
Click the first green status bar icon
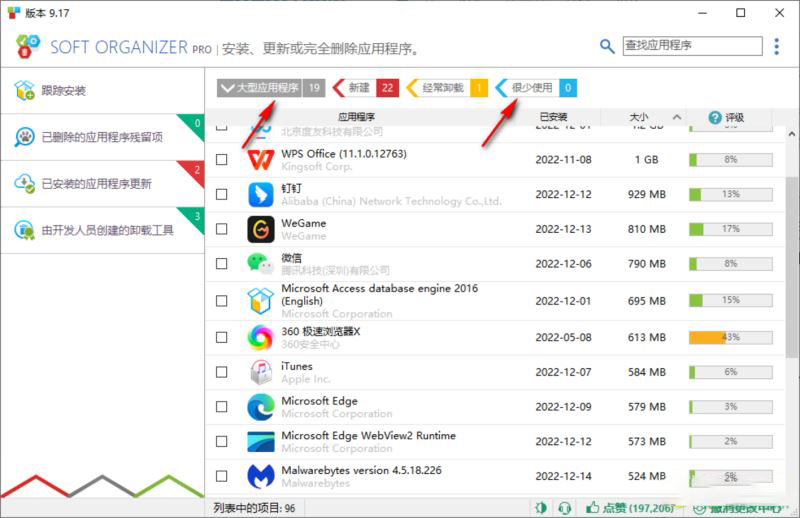click(x=540, y=508)
